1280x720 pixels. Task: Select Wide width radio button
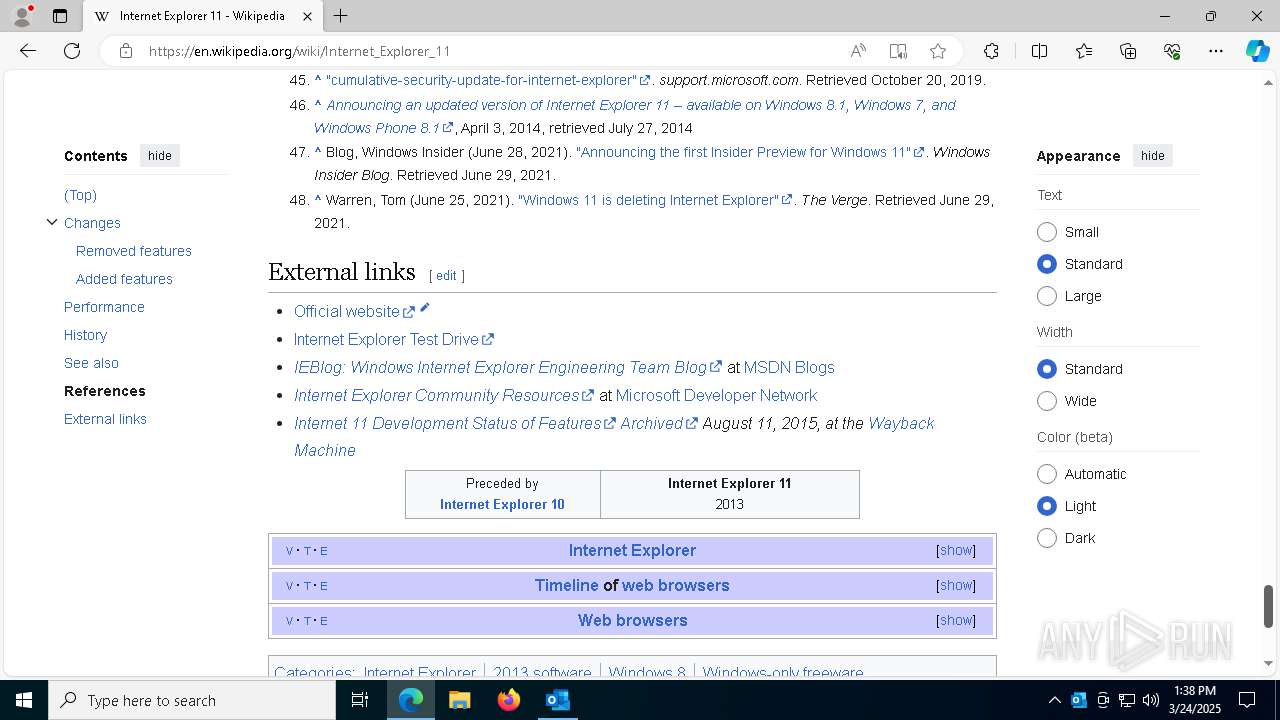click(x=1047, y=401)
